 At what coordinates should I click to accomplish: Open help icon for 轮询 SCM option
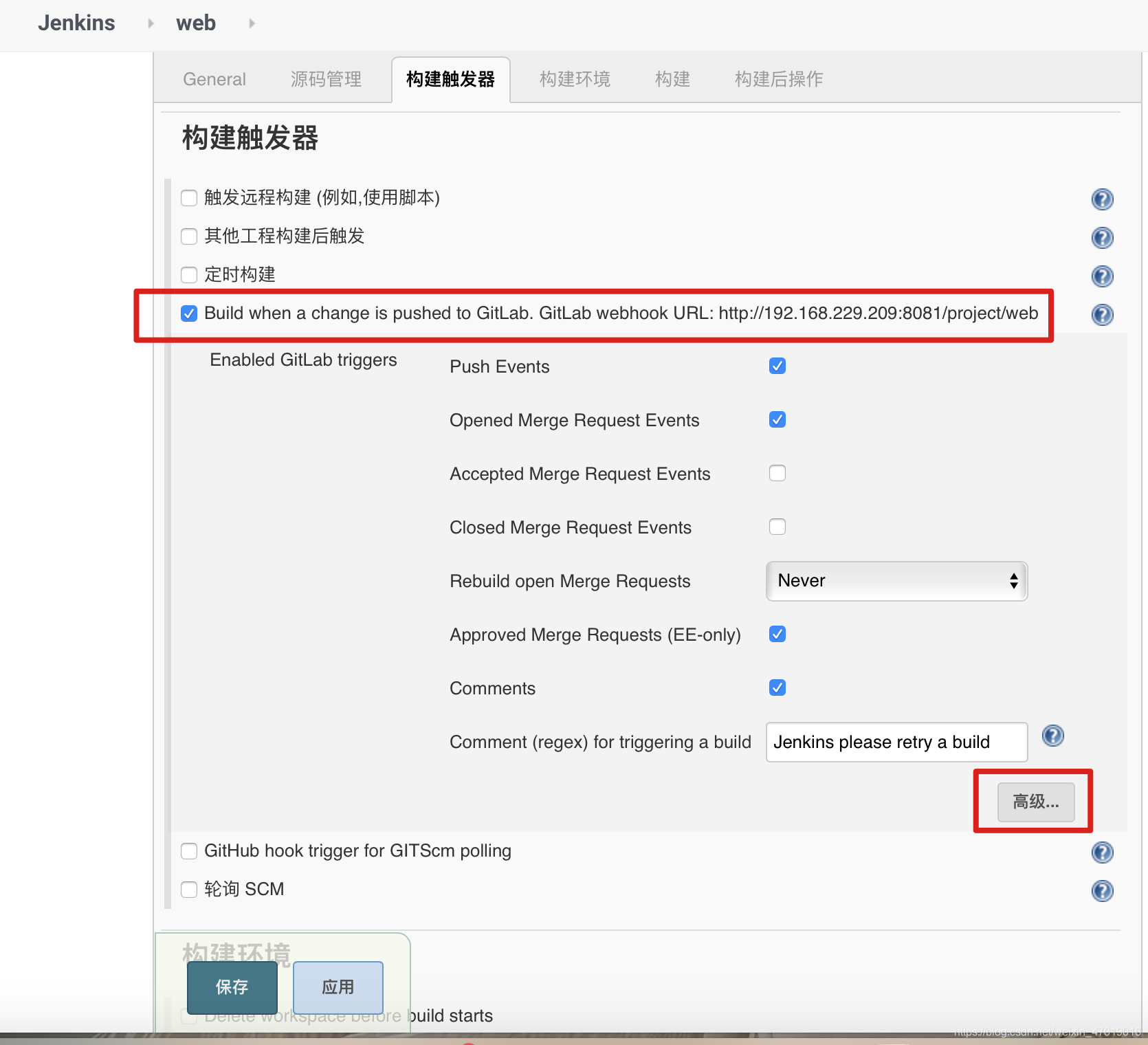[x=1102, y=891]
